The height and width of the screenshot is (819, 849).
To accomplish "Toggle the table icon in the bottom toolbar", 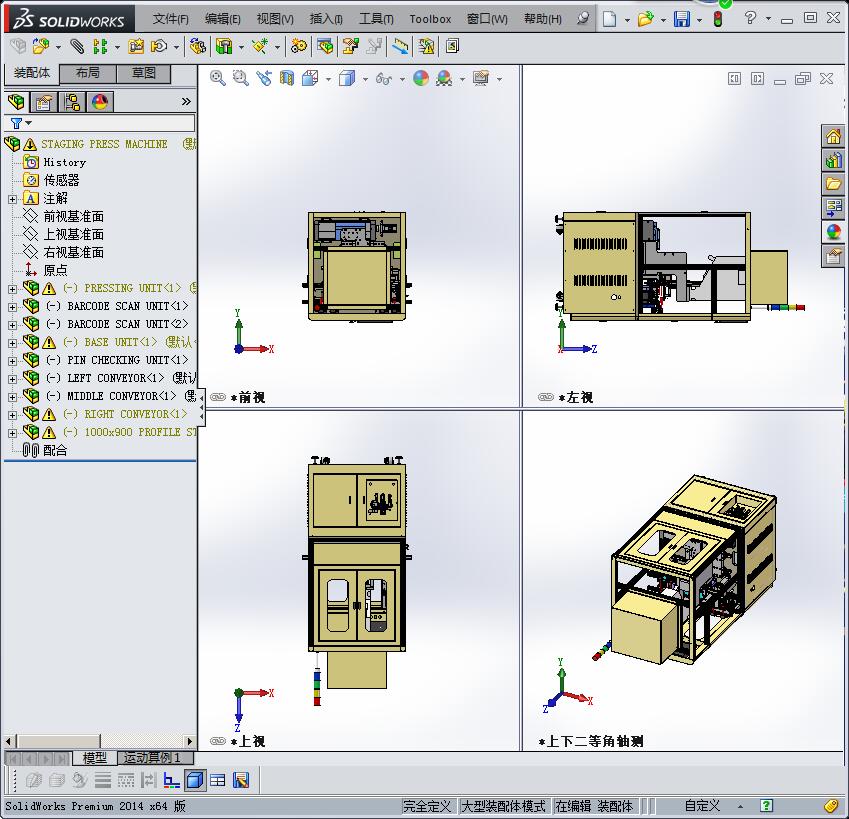I will [x=218, y=780].
